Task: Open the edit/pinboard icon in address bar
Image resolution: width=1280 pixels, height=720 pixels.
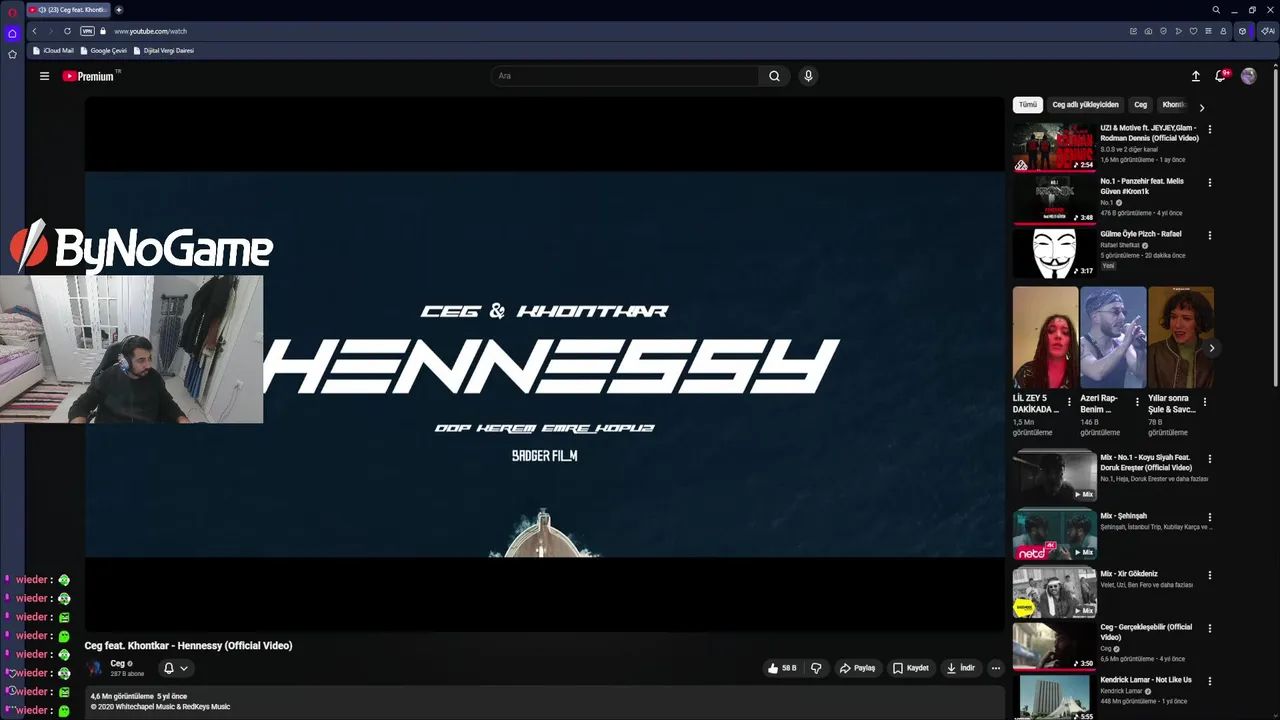Action: tap(1133, 31)
